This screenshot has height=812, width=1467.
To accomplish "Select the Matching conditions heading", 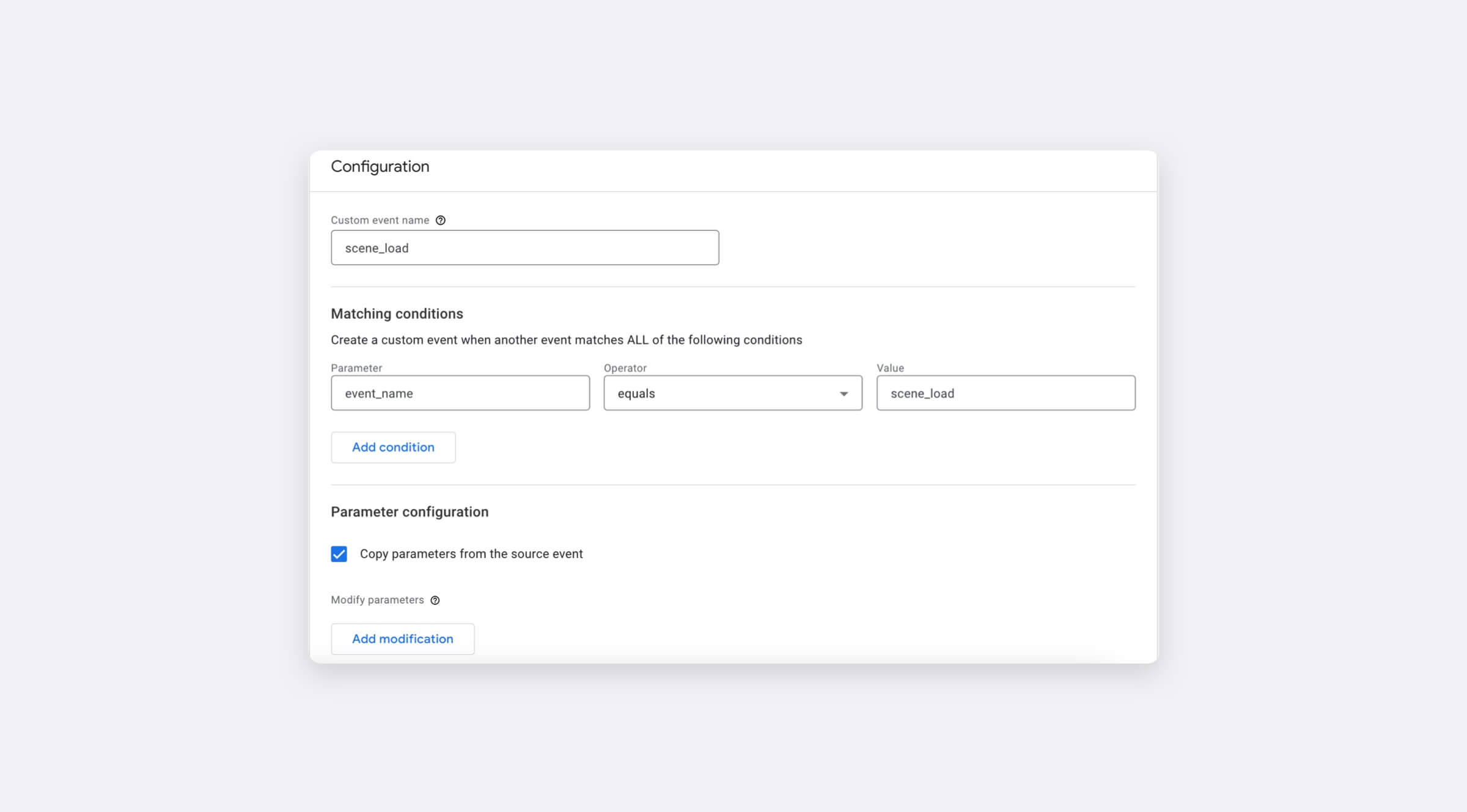I will pos(397,314).
